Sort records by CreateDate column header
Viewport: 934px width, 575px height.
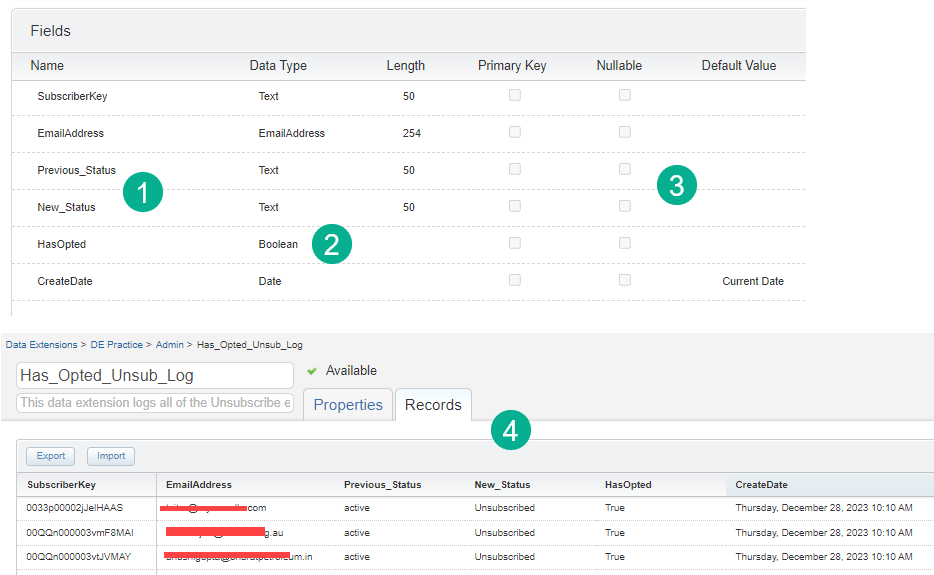[x=763, y=485]
